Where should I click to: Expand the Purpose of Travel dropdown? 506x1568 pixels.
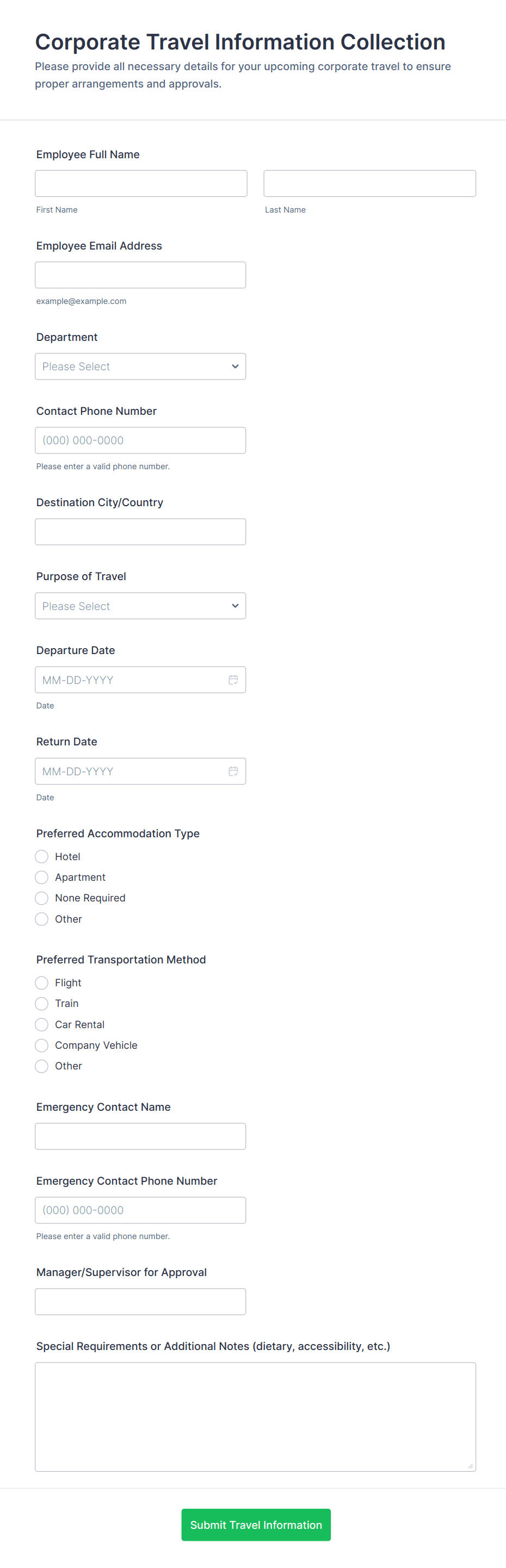(140, 606)
